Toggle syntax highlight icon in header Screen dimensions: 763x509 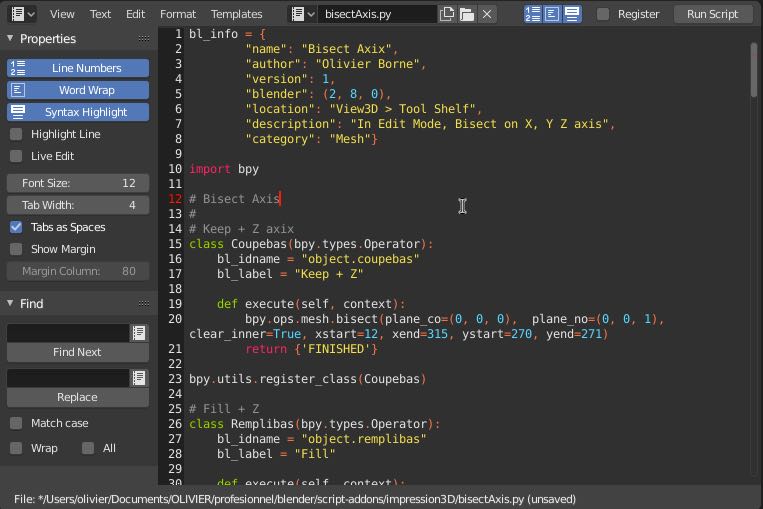(571, 14)
